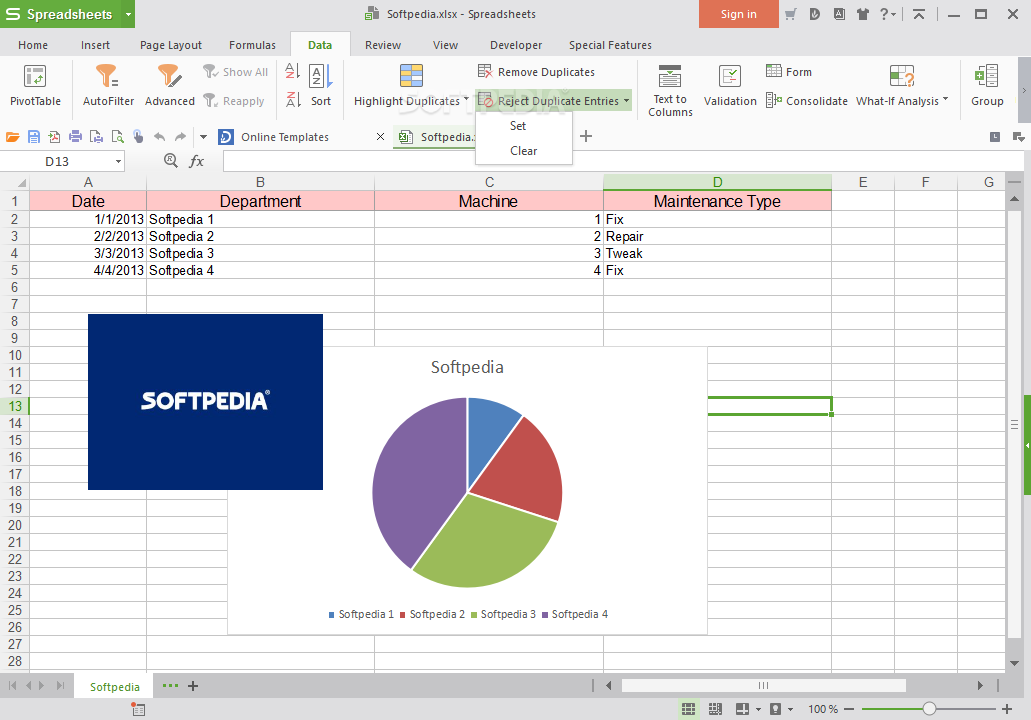1031x720 pixels.
Task: Expand the reading layout dropdown in status bar
Action: (x=758, y=709)
